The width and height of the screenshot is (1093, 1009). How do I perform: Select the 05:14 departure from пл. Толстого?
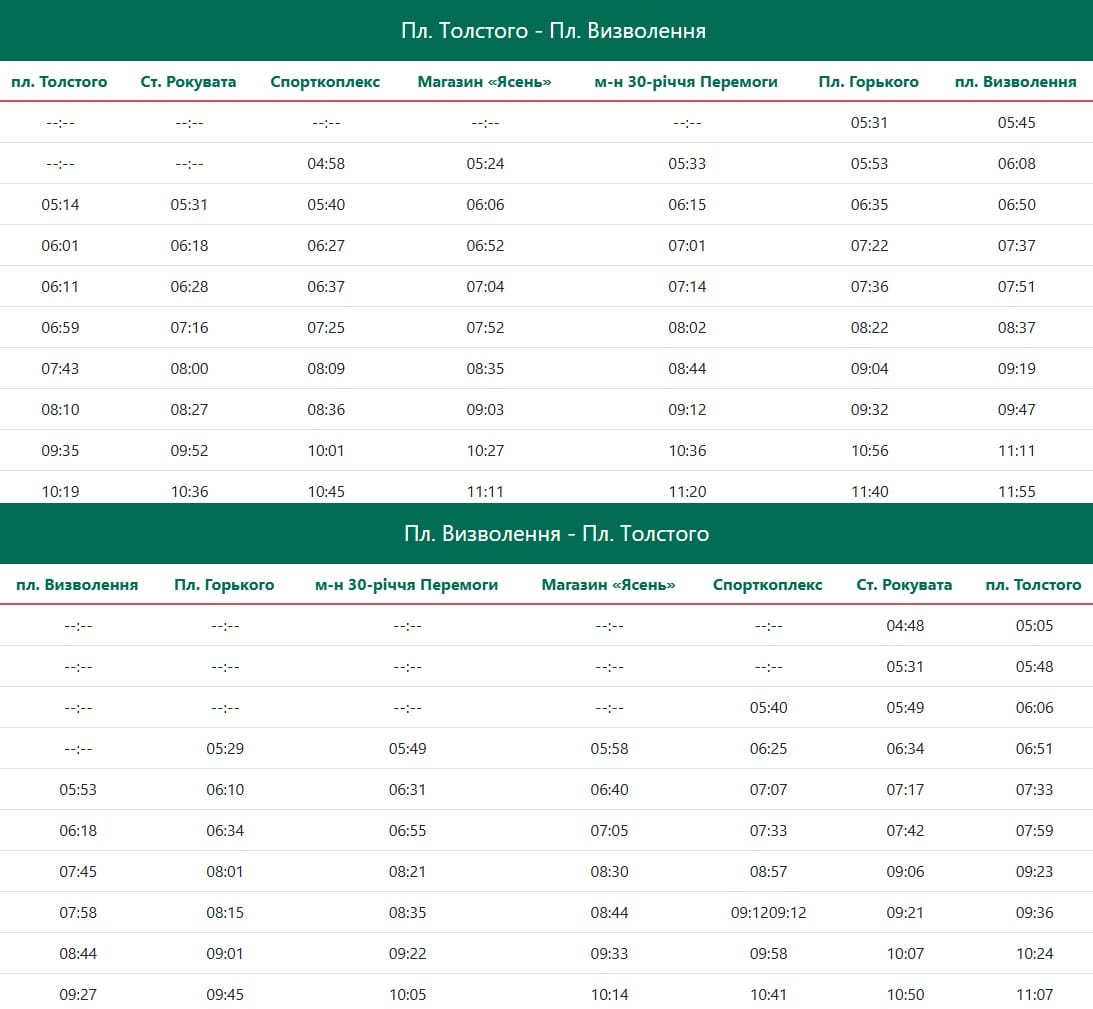click(x=60, y=205)
